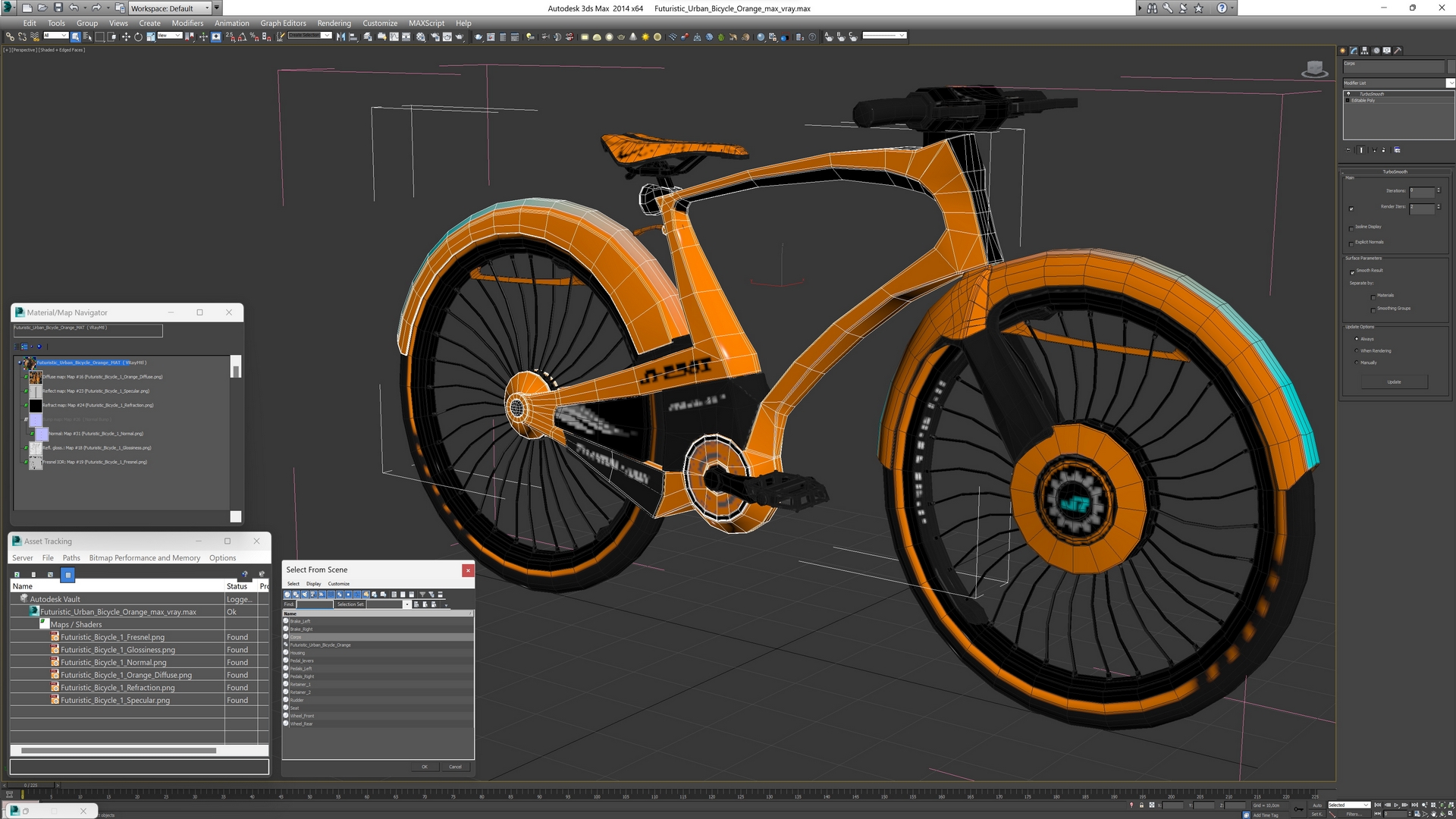1456x819 pixels.
Task: Toggle the Smooth Result checkbox
Action: coord(1351,271)
